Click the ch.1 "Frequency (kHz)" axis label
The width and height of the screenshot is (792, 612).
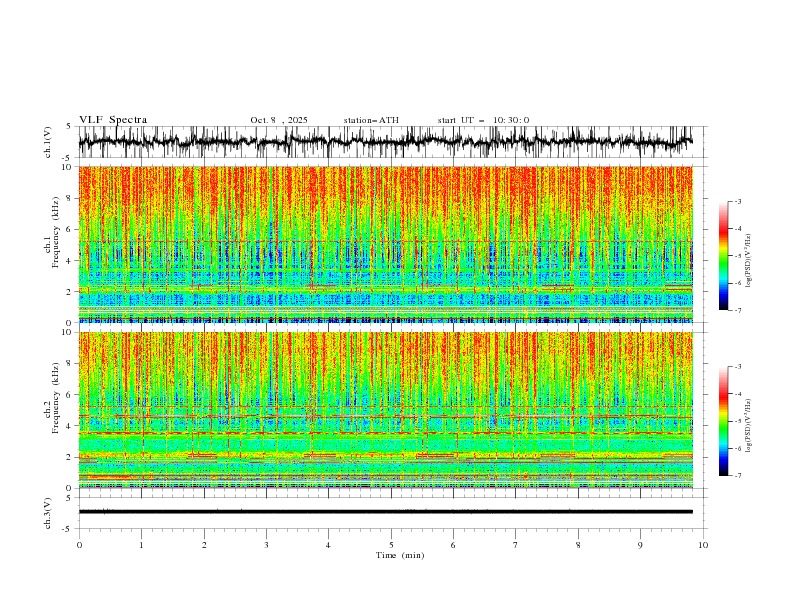pos(55,233)
